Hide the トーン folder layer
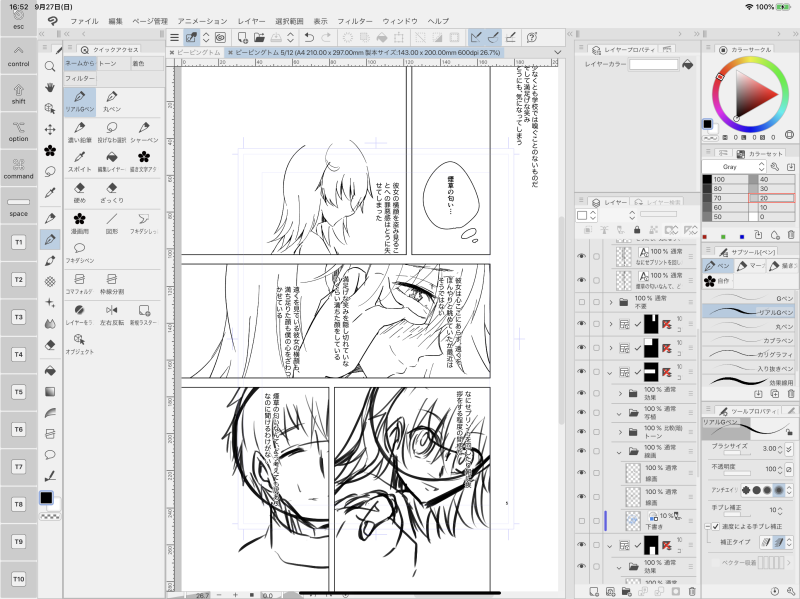This screenshot has width=800, height=599. [581, 432]
